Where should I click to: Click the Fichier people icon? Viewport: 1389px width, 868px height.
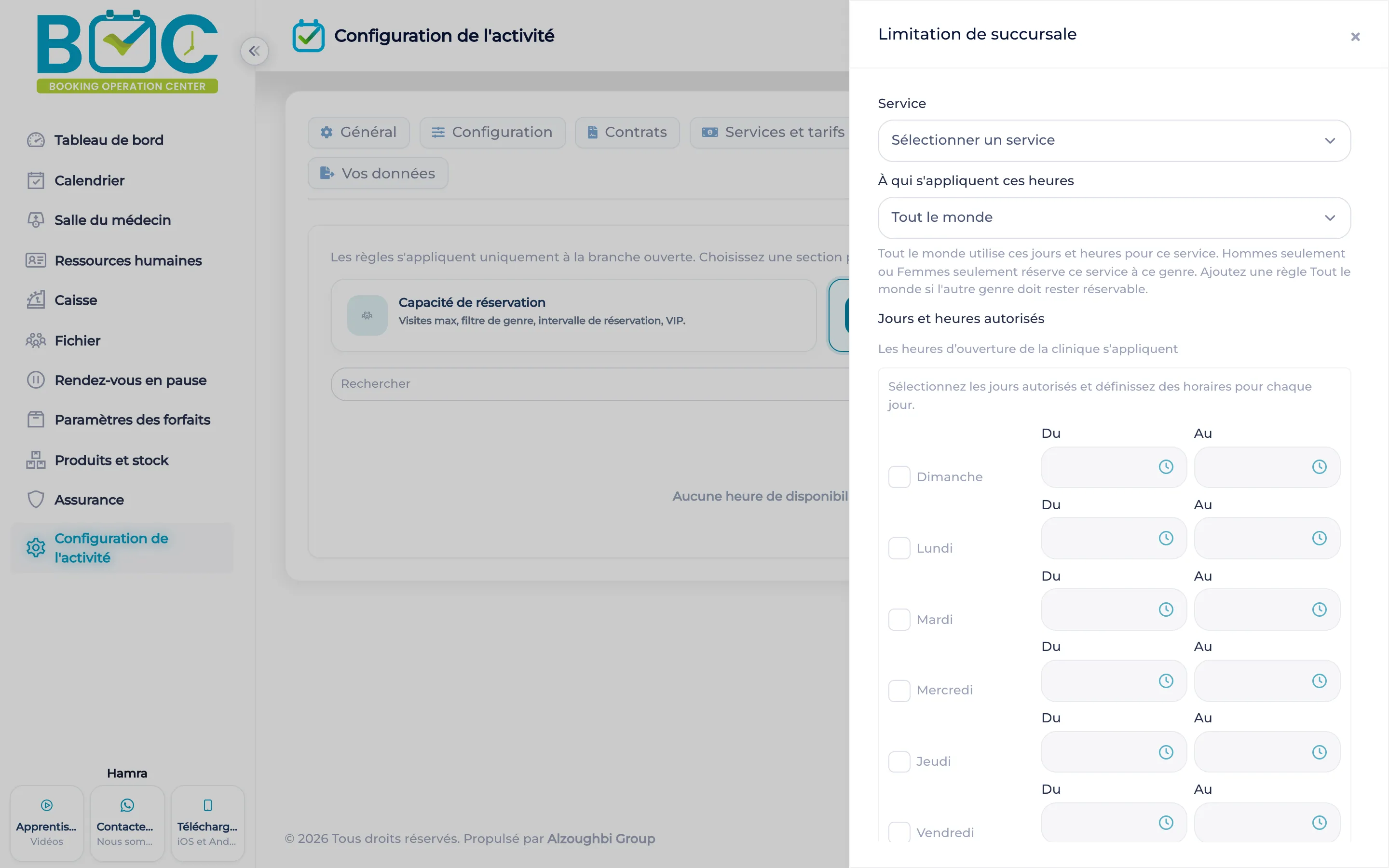point(36,340)
